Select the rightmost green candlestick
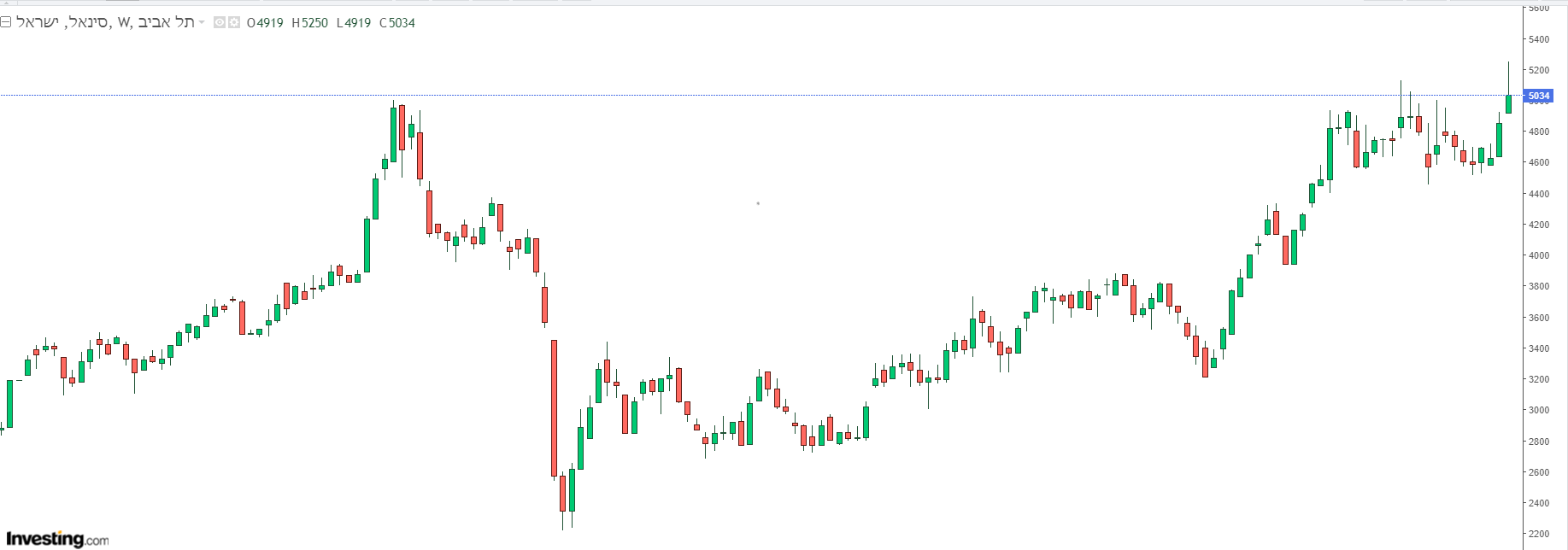1568x550 pixels. (1508, 103)
